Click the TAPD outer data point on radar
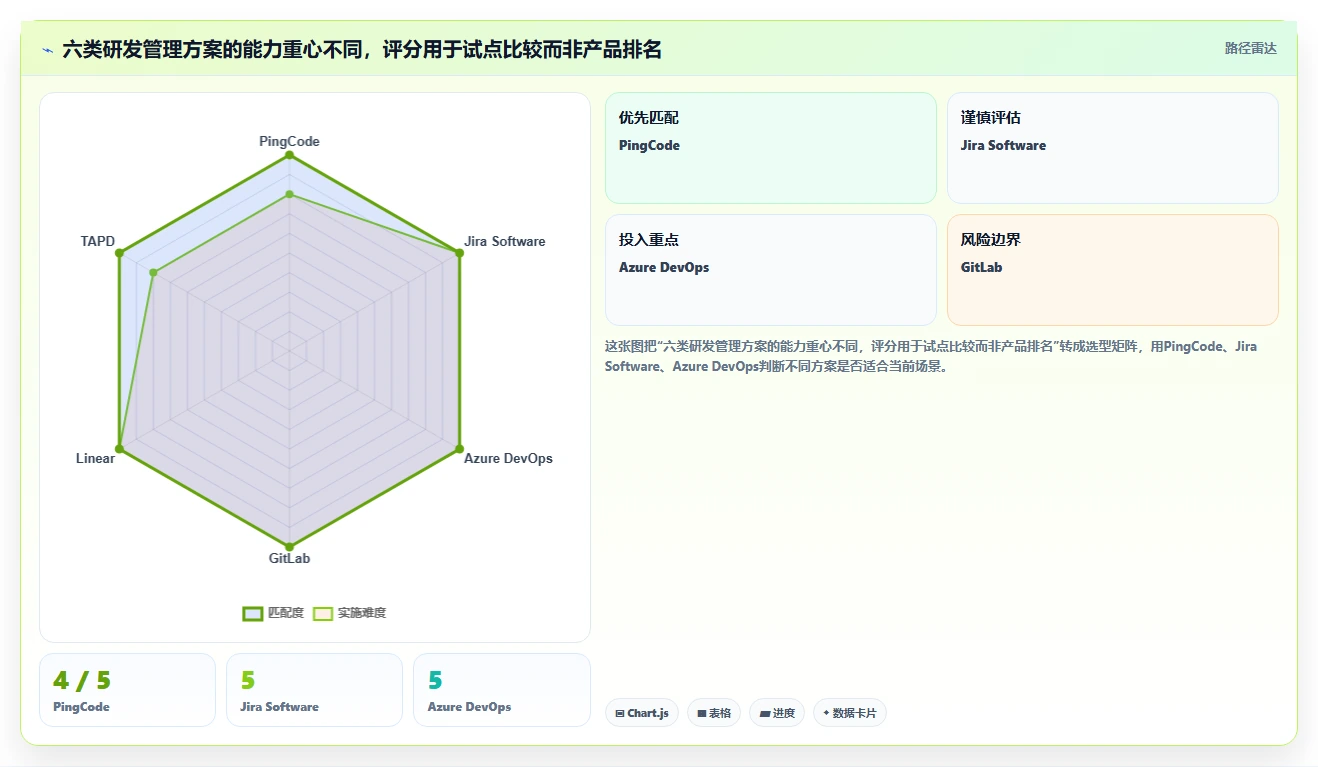This screenshot has width=1318, height=767. point(120,253)
